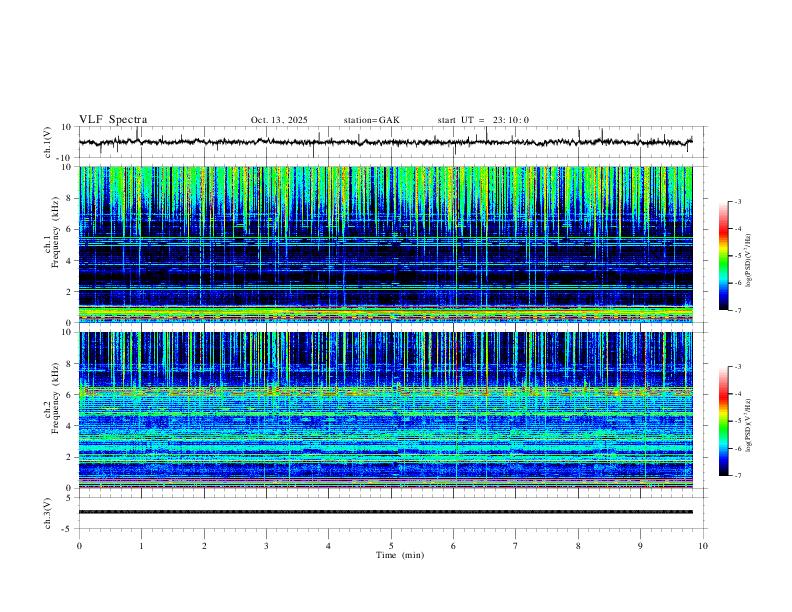Click the -3 tick on the upper color bar
Image resolution: width=792 pixels, height=612 pixels.
[738, 201]
